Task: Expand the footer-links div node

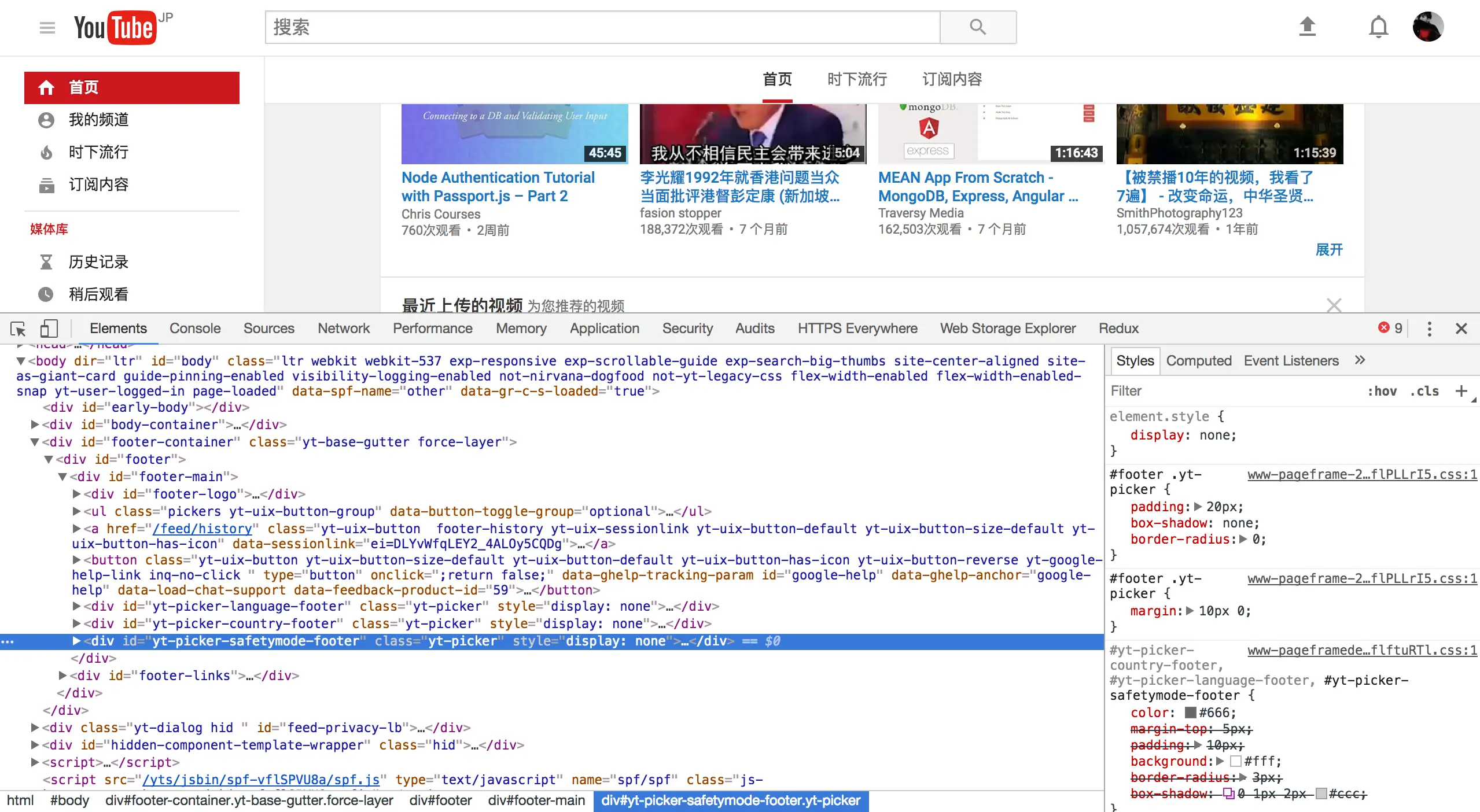Action: coord(62,676)
